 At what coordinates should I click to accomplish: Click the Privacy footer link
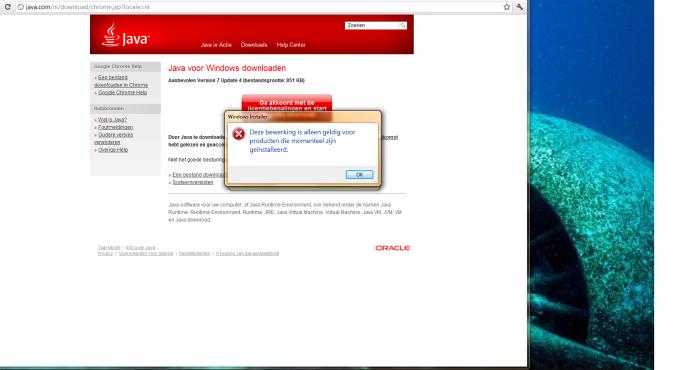click(105, 254)
